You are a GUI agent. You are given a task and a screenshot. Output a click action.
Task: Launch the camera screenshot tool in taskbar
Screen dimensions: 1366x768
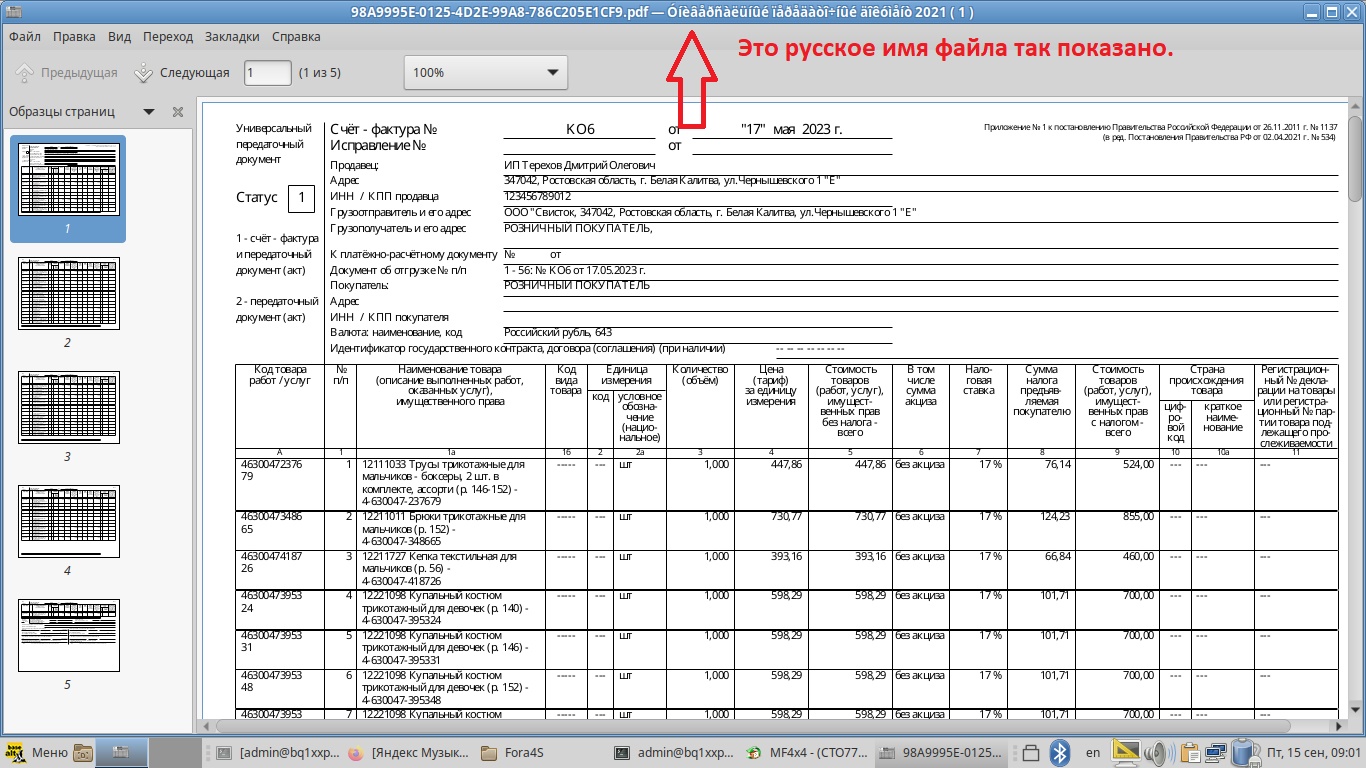(83, 752)
